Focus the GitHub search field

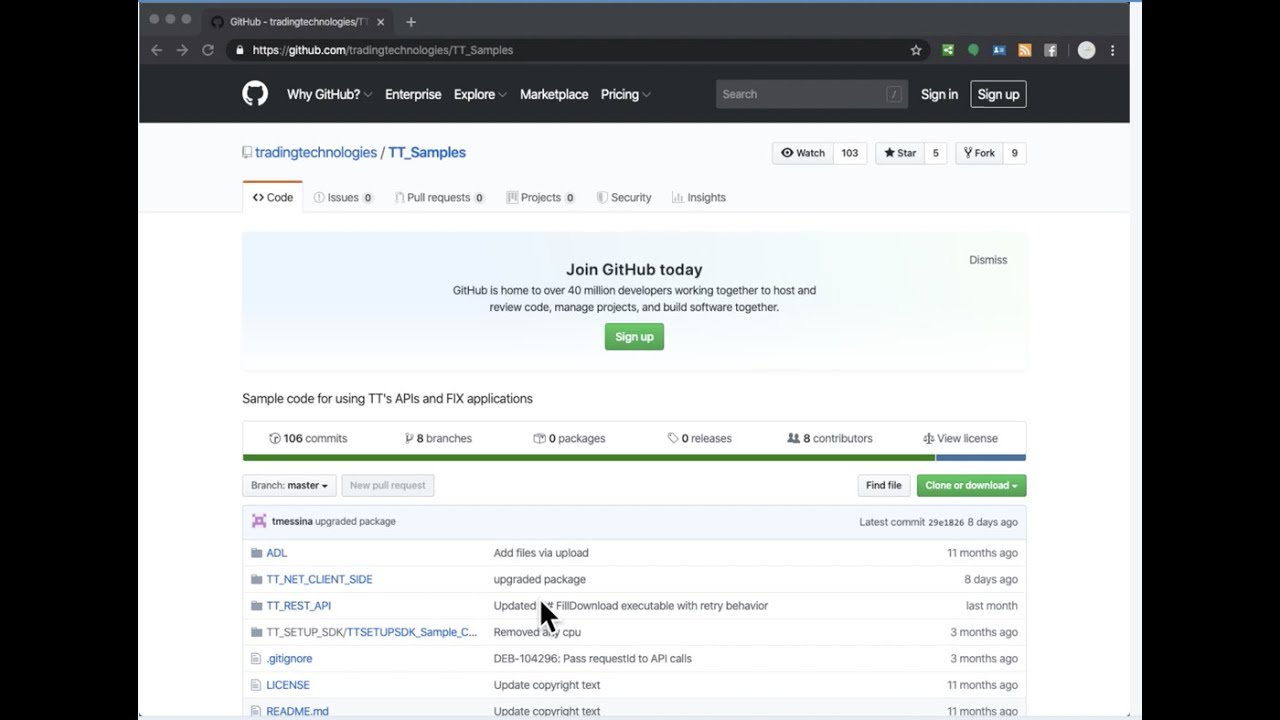pos(812,94)
